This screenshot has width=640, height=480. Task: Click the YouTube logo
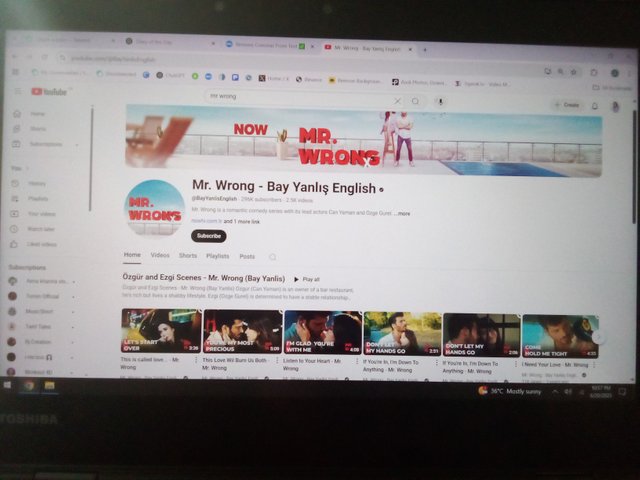point(49,92)
